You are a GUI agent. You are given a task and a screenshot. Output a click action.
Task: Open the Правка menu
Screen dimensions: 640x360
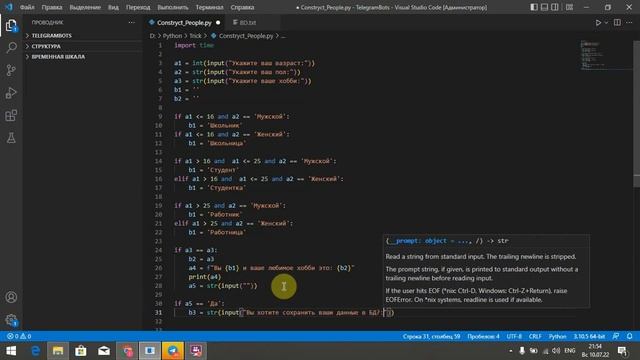52,7
